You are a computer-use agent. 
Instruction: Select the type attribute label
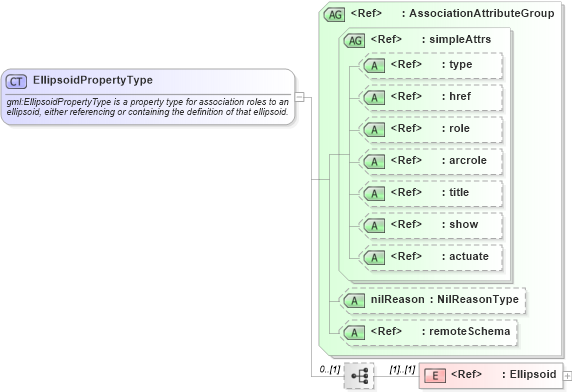[x=461, y=64]
